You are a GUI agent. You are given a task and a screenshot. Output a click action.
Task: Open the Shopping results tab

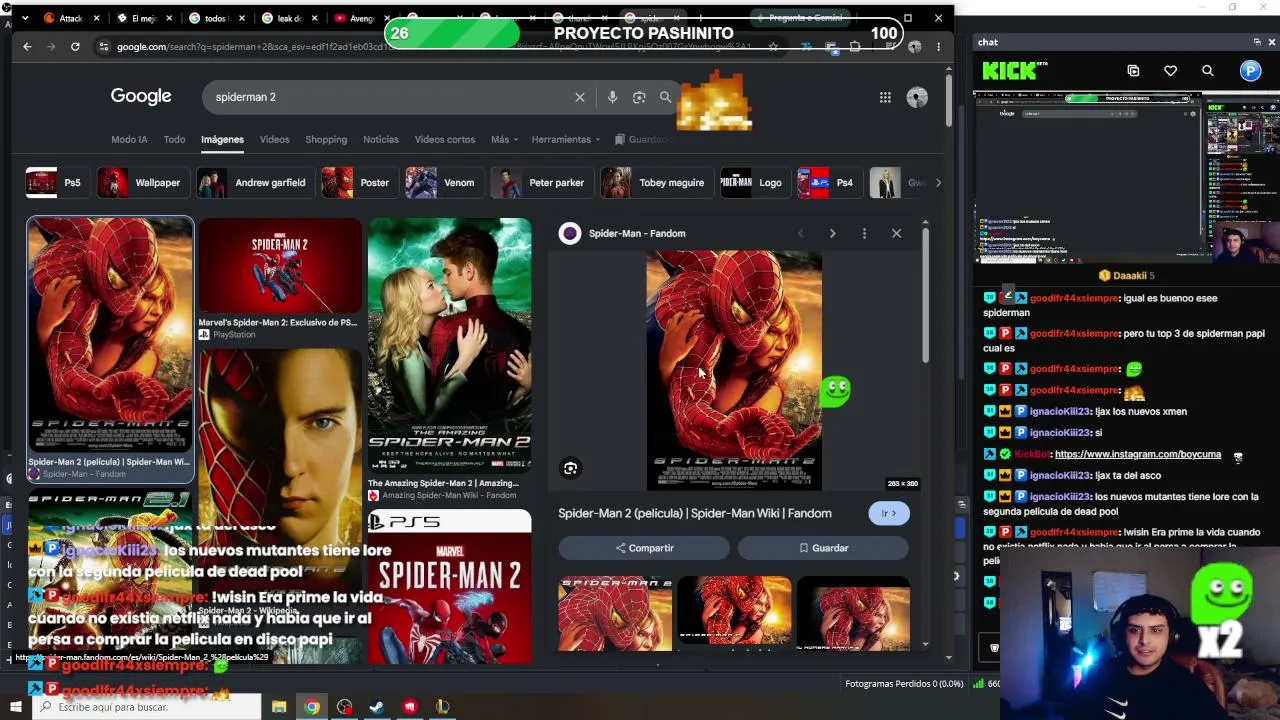click(326, 139)
